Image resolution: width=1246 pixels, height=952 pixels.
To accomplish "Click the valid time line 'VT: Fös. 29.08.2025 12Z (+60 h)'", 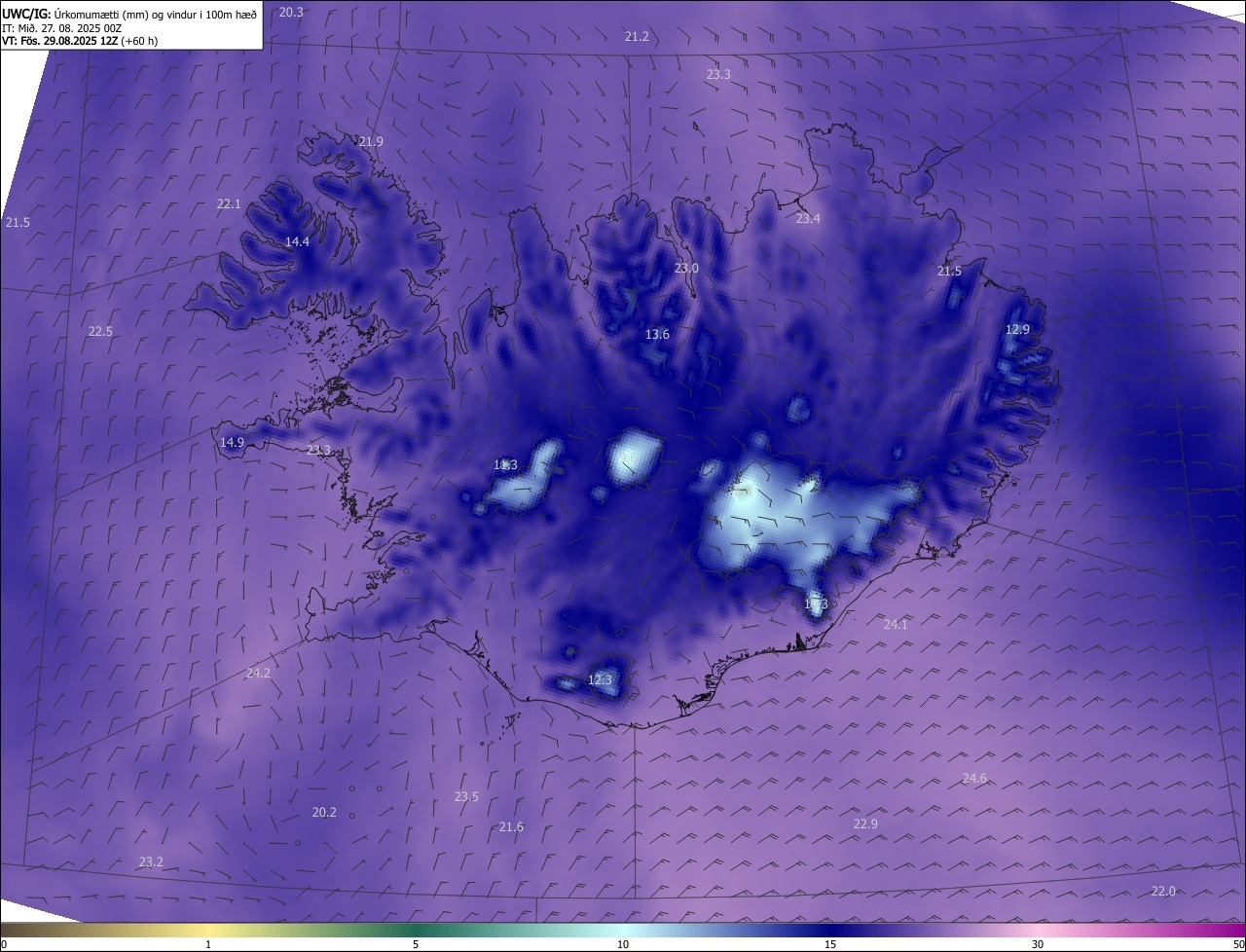I will coord(80,41).
